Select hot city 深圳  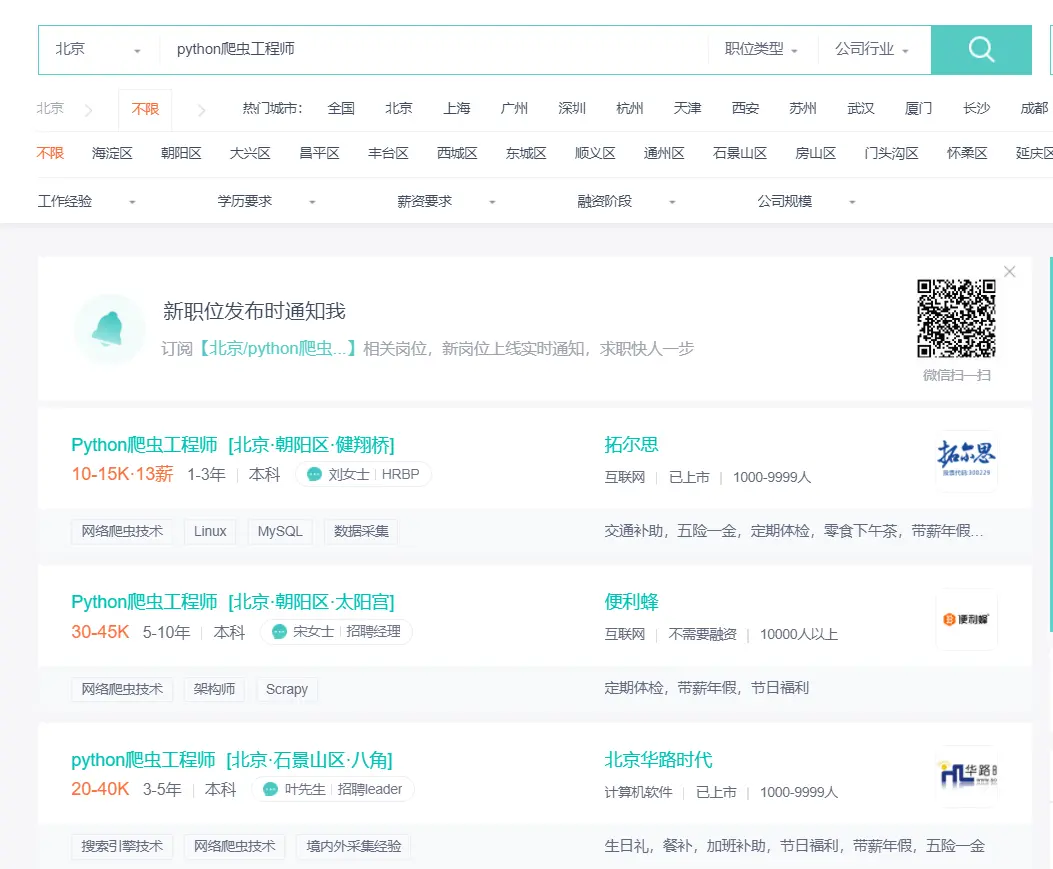click(572, 108)
